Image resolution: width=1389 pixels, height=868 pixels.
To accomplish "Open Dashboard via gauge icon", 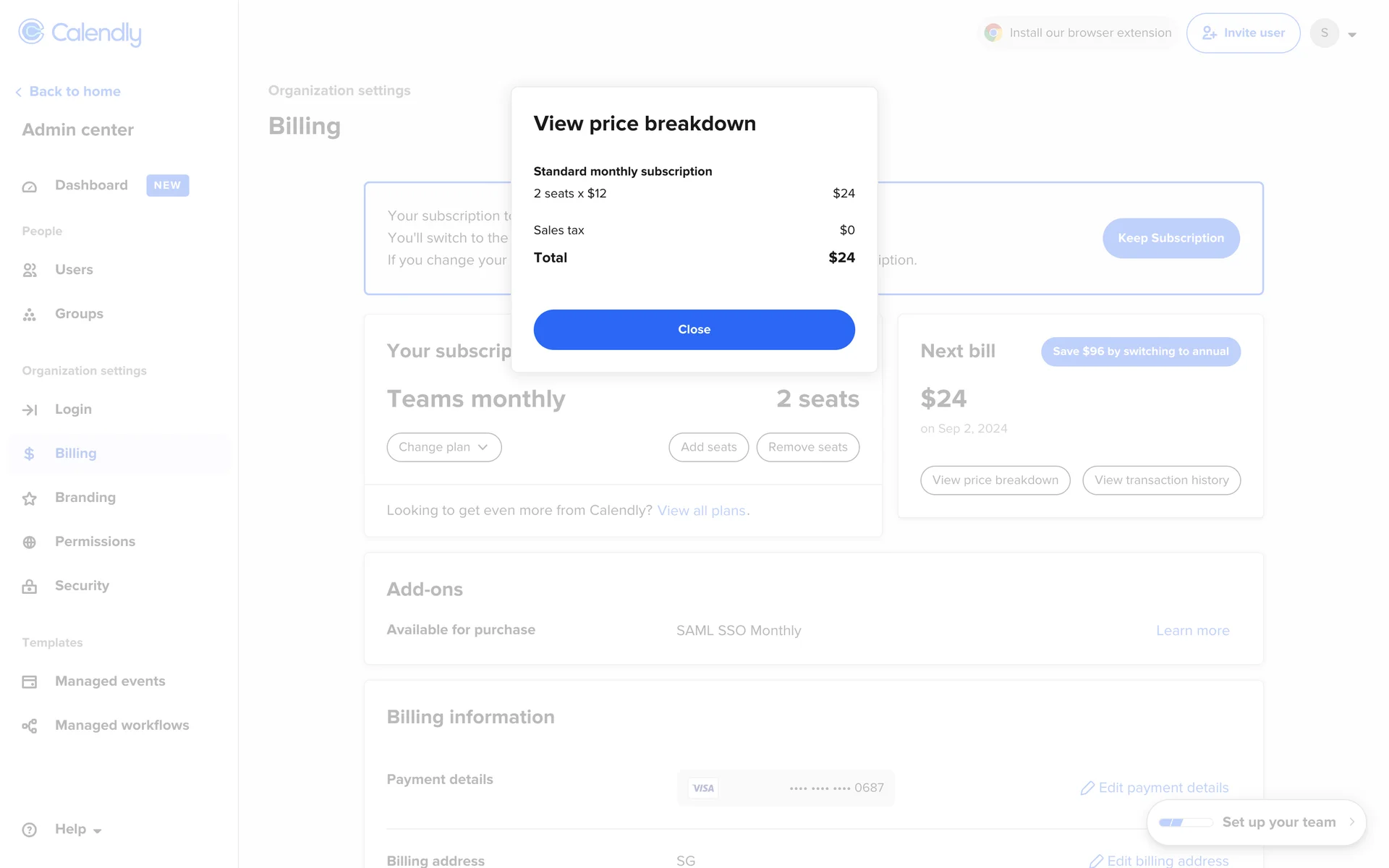I will (x=30, y=187).
